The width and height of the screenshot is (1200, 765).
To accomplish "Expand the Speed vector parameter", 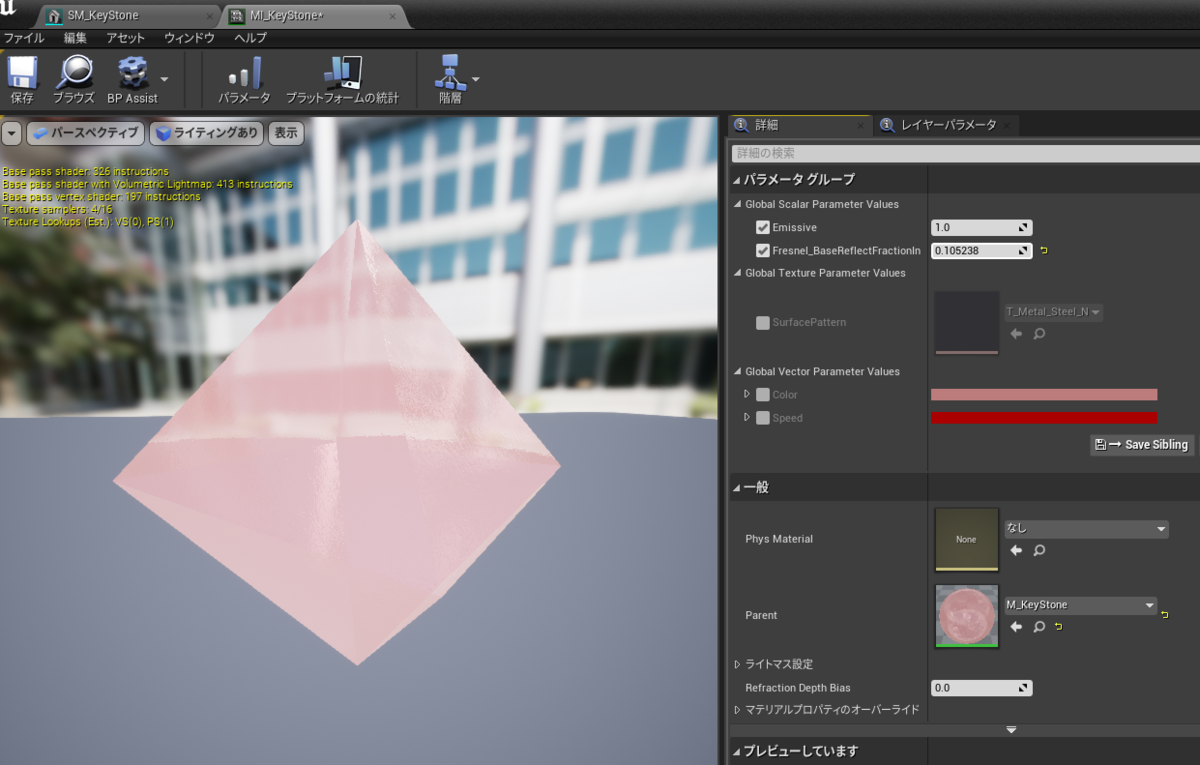I will [x=747, y=418].
